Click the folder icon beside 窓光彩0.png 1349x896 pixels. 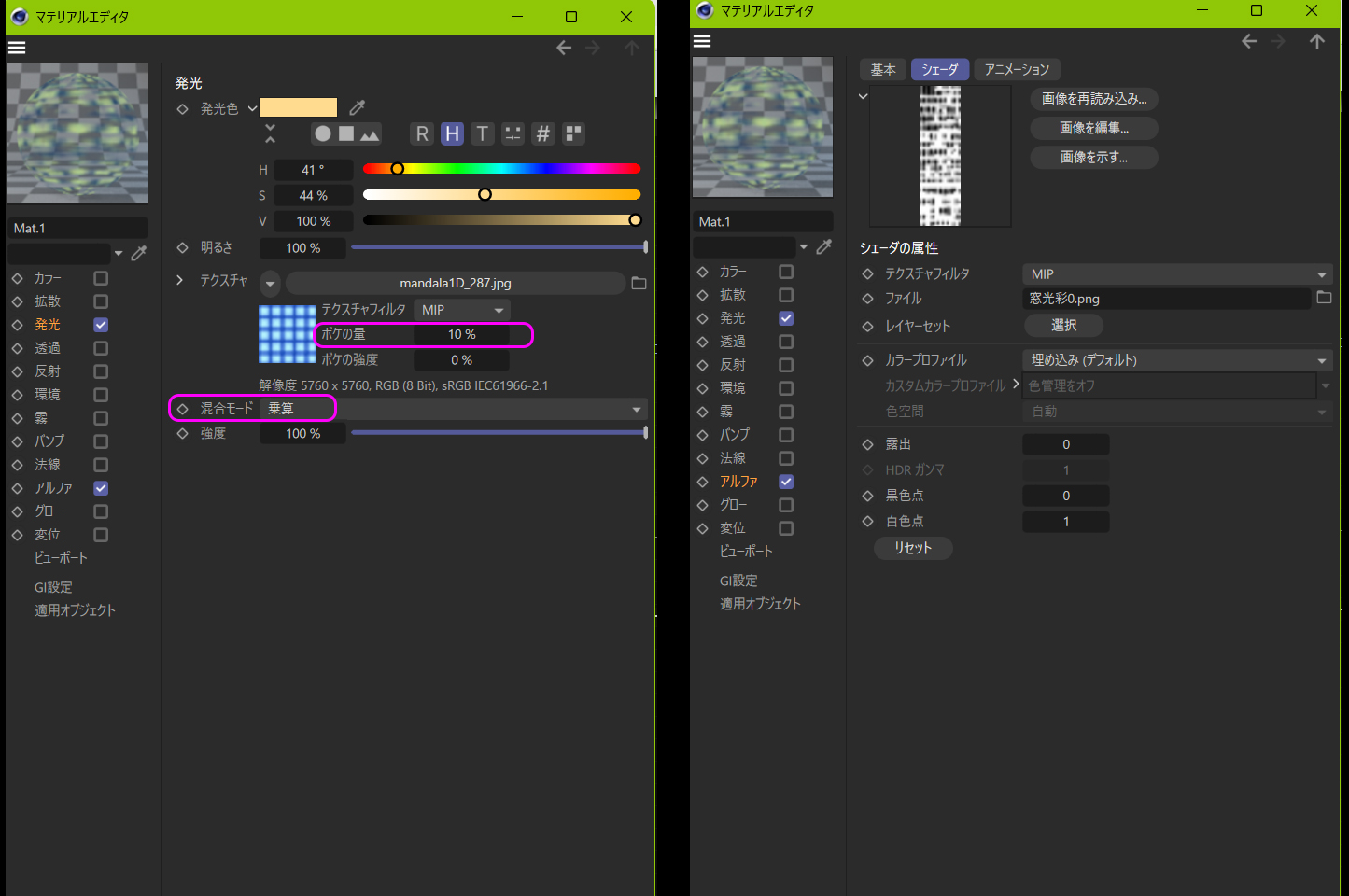[x=1324, y=298]
